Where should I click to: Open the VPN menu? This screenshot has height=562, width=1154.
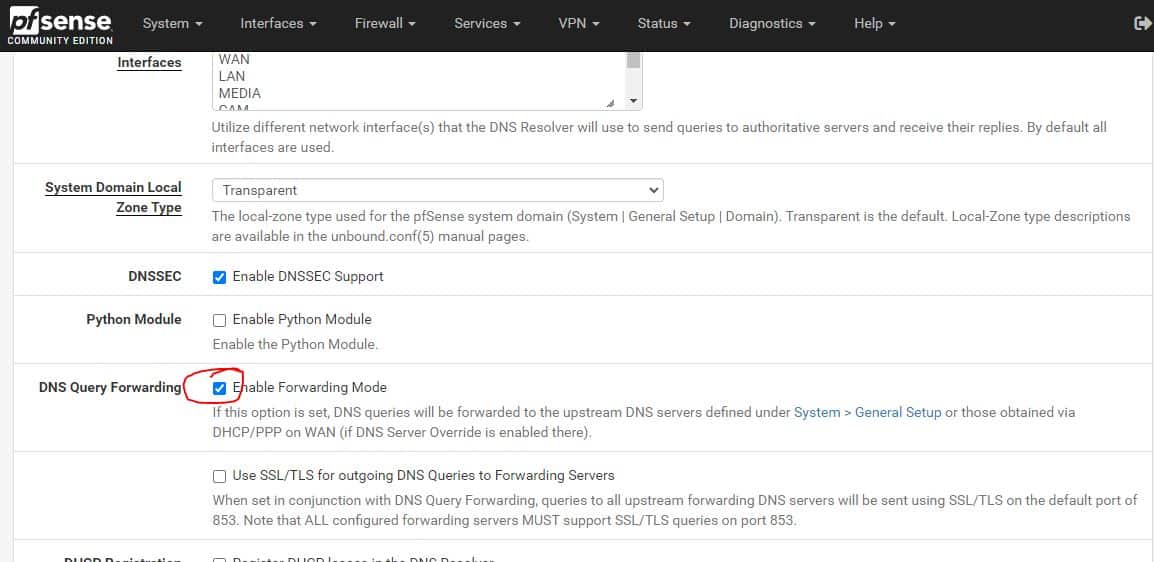[579, 23]
